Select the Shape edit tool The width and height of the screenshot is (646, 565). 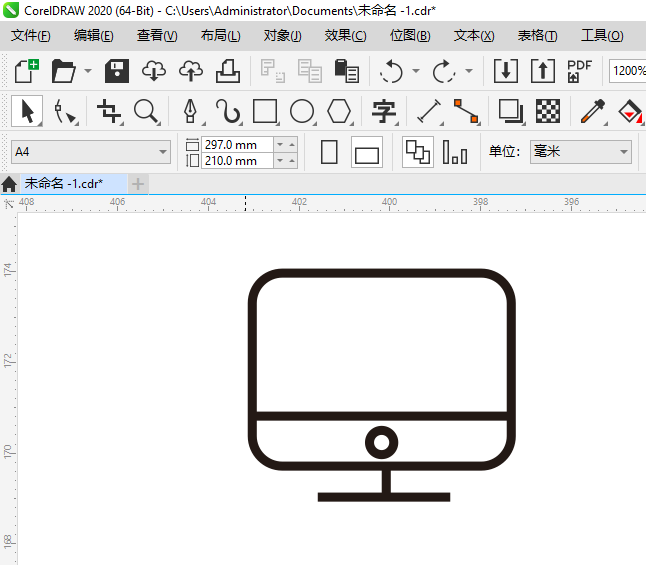(65, 111)
